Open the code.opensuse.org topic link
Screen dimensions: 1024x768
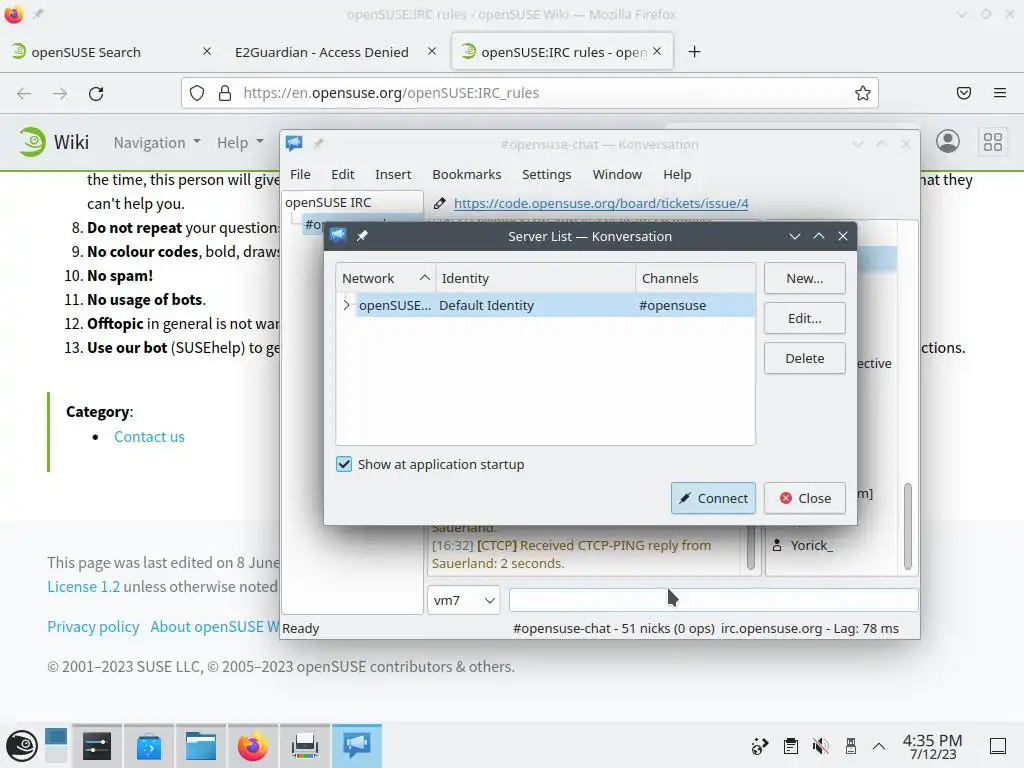(601, 203)
